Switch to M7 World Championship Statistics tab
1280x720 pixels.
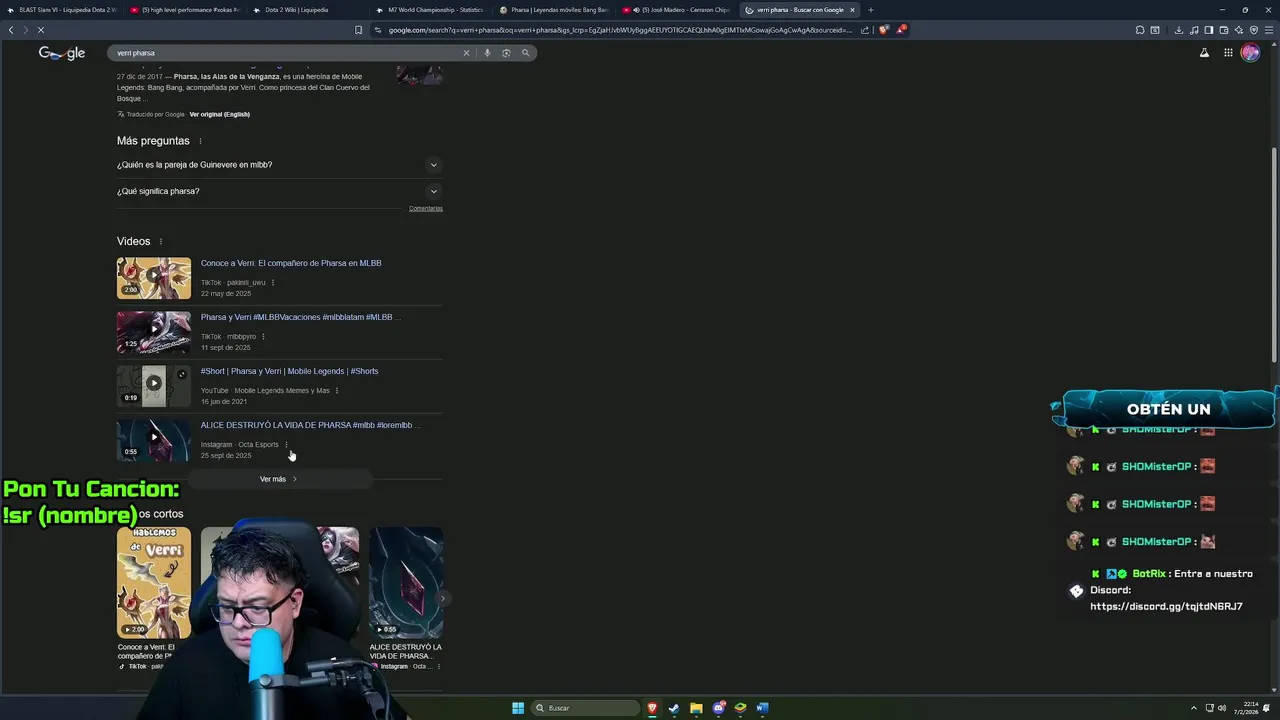click(431, 10)
